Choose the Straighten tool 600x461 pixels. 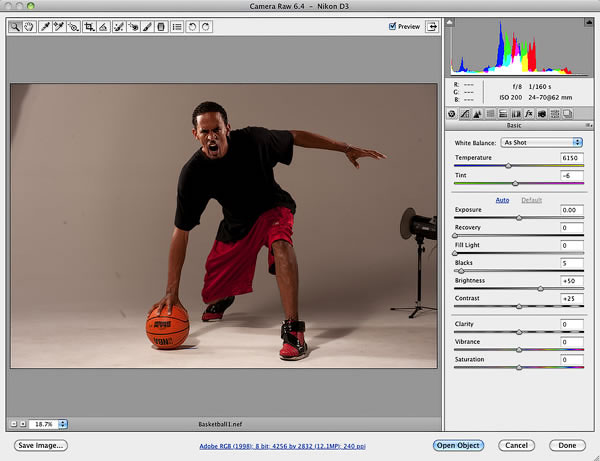[x=104, y=27]
